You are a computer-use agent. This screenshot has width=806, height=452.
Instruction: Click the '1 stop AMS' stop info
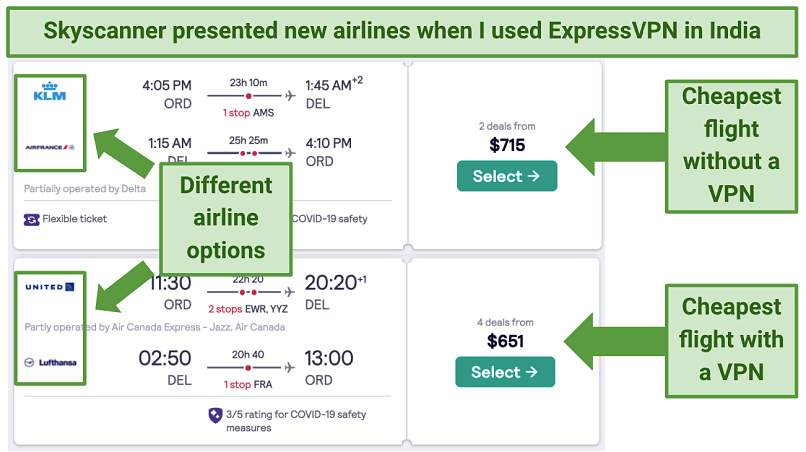pyautogui.click(x=249, y=113)
